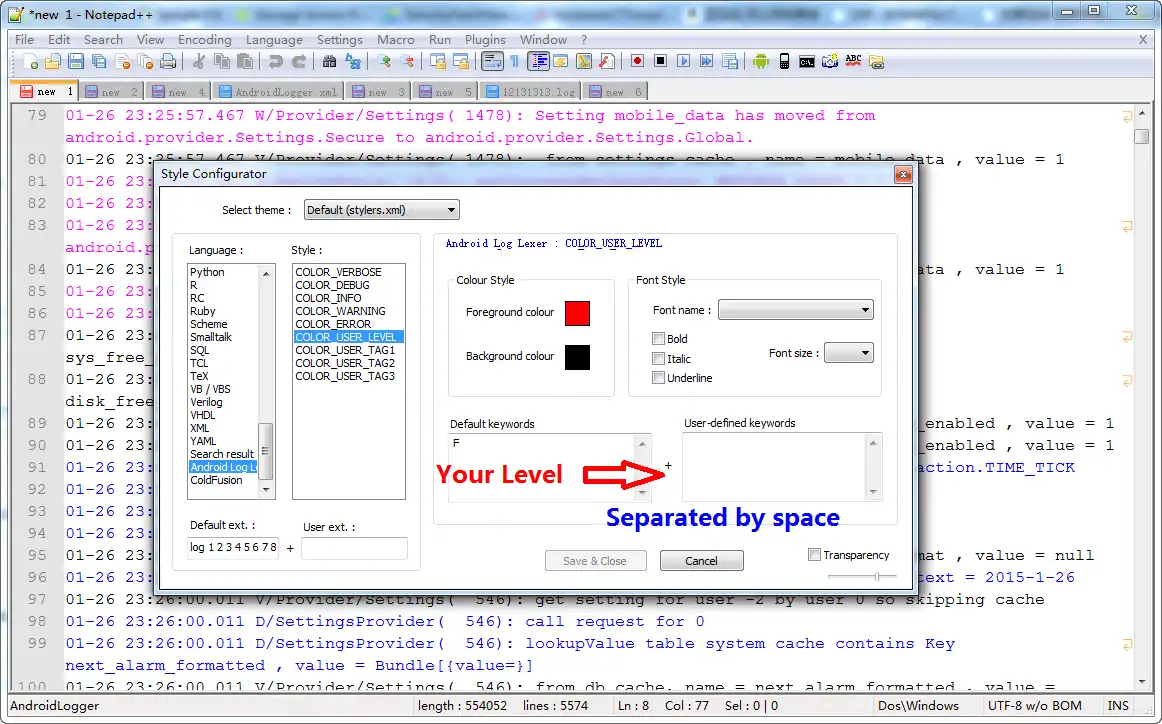The height and width of the screenshot is (724, 1162).
Task: Click the Language list scroll-down arrow
Action: pyautogui.click(x=266, y=490)
